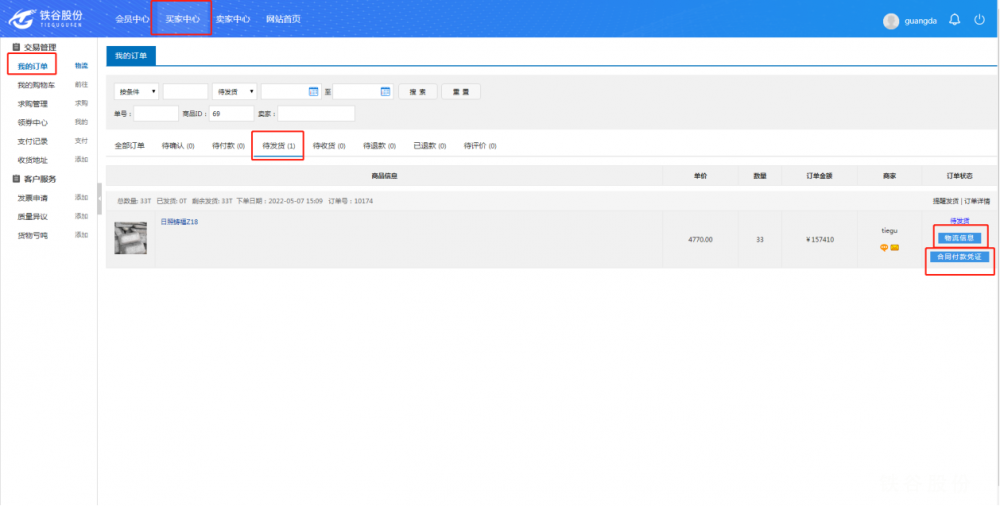Select the 全部订单 tab
This screenshot has width=1000, height=506.
[129, 146]
